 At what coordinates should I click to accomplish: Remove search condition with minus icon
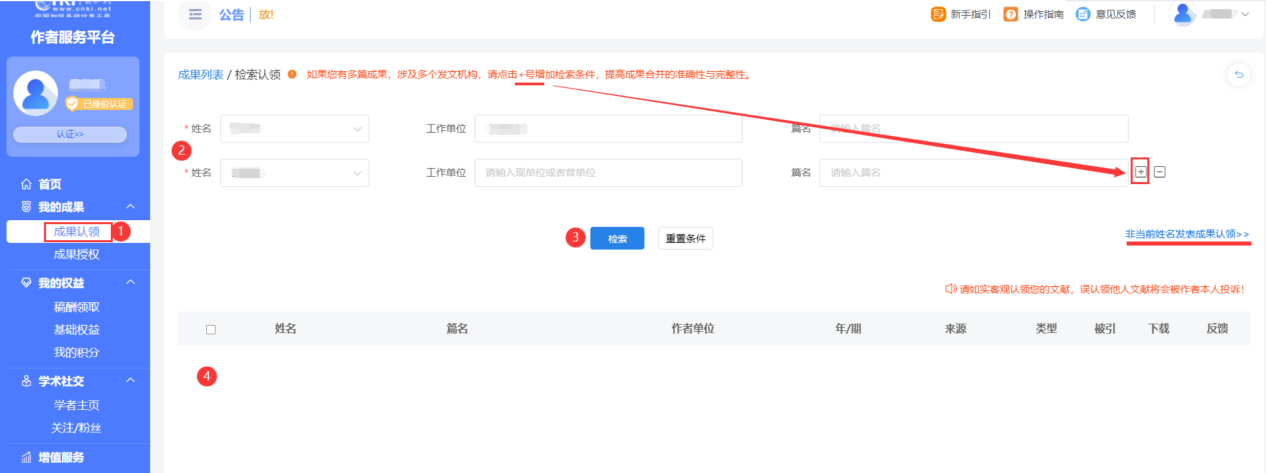pyautogui.click(x=1160, y=172)
